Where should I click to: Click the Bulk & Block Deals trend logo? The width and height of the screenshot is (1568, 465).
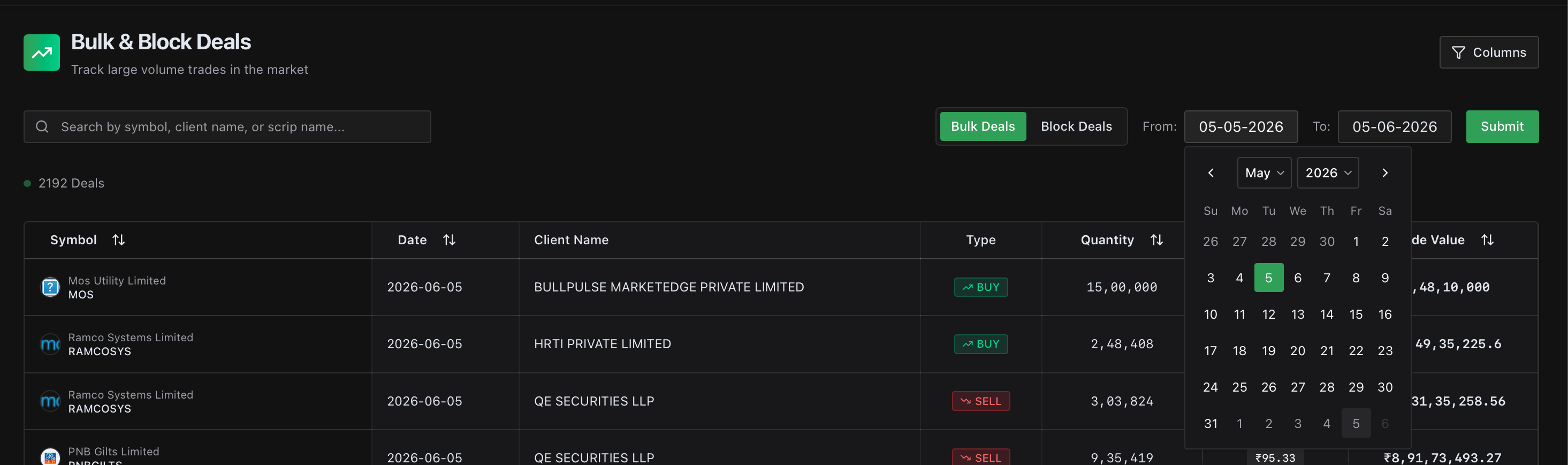(41, 52)
